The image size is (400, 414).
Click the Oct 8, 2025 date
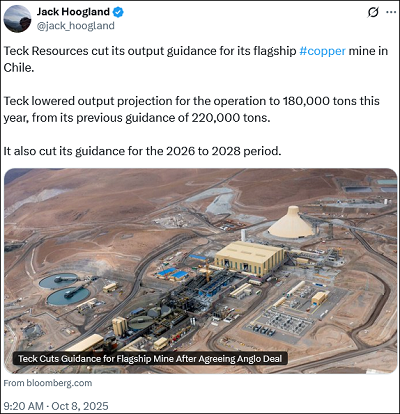click(80, 406)
